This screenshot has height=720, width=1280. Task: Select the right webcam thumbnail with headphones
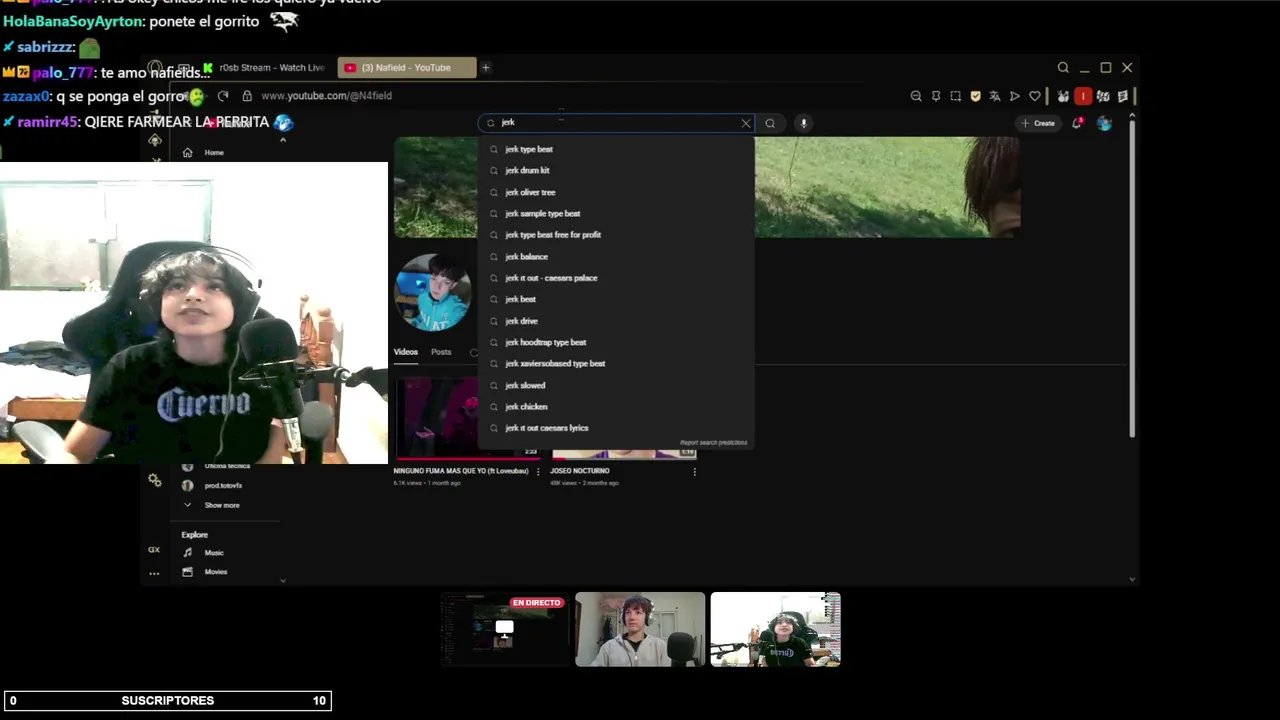[x=775, y=629]
